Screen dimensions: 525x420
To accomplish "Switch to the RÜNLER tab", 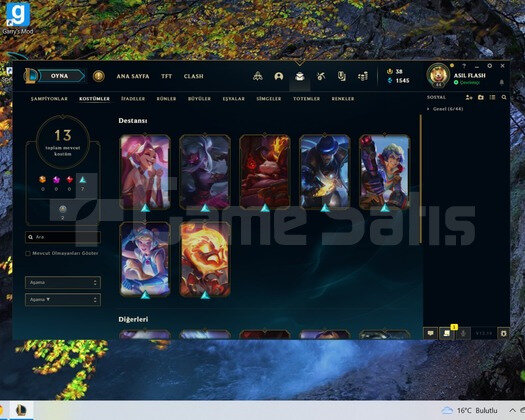I will (166, 99).
